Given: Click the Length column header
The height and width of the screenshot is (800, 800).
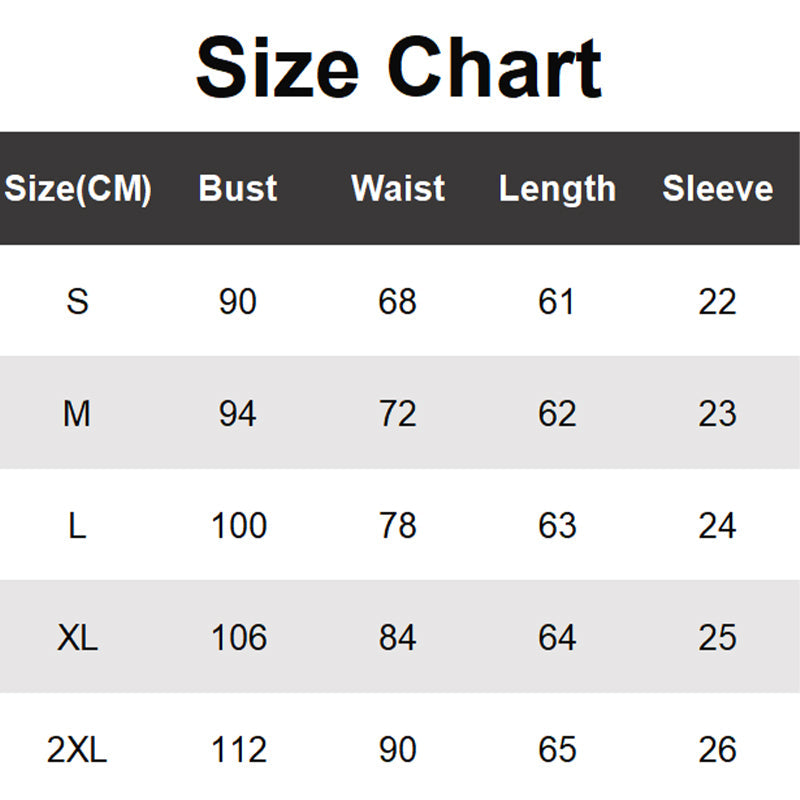Looking at the screenshot, I should [557, 188].
